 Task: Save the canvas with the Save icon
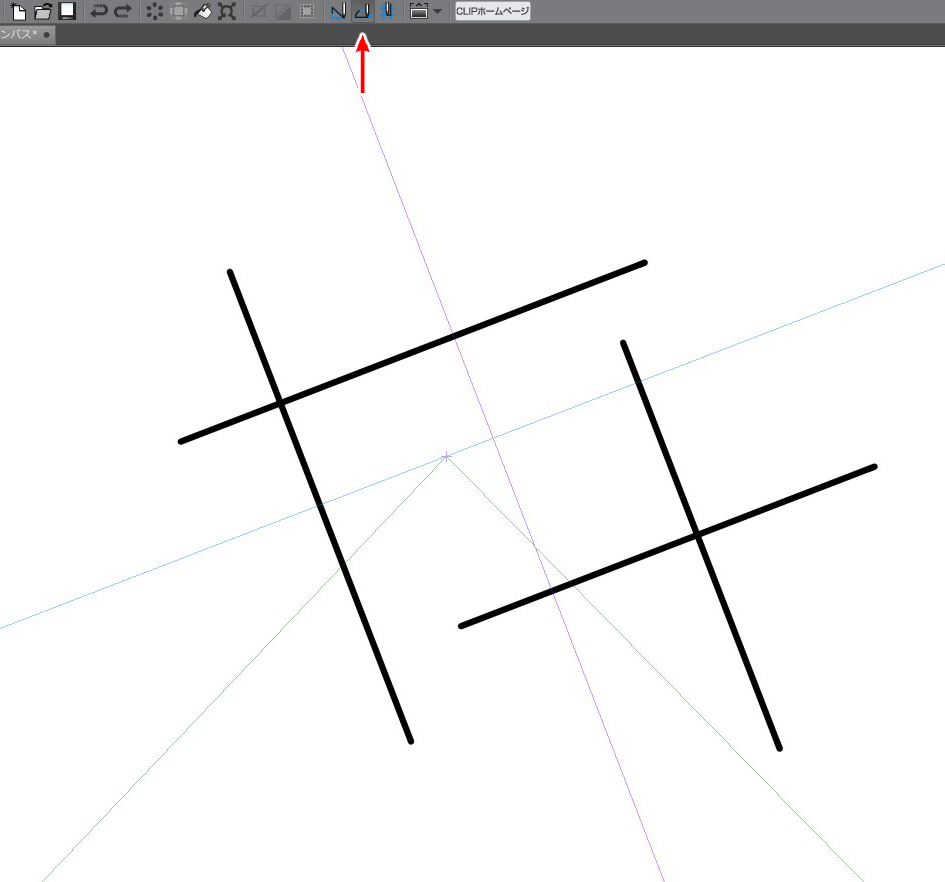pyautogui.click(x=67, y=11)
